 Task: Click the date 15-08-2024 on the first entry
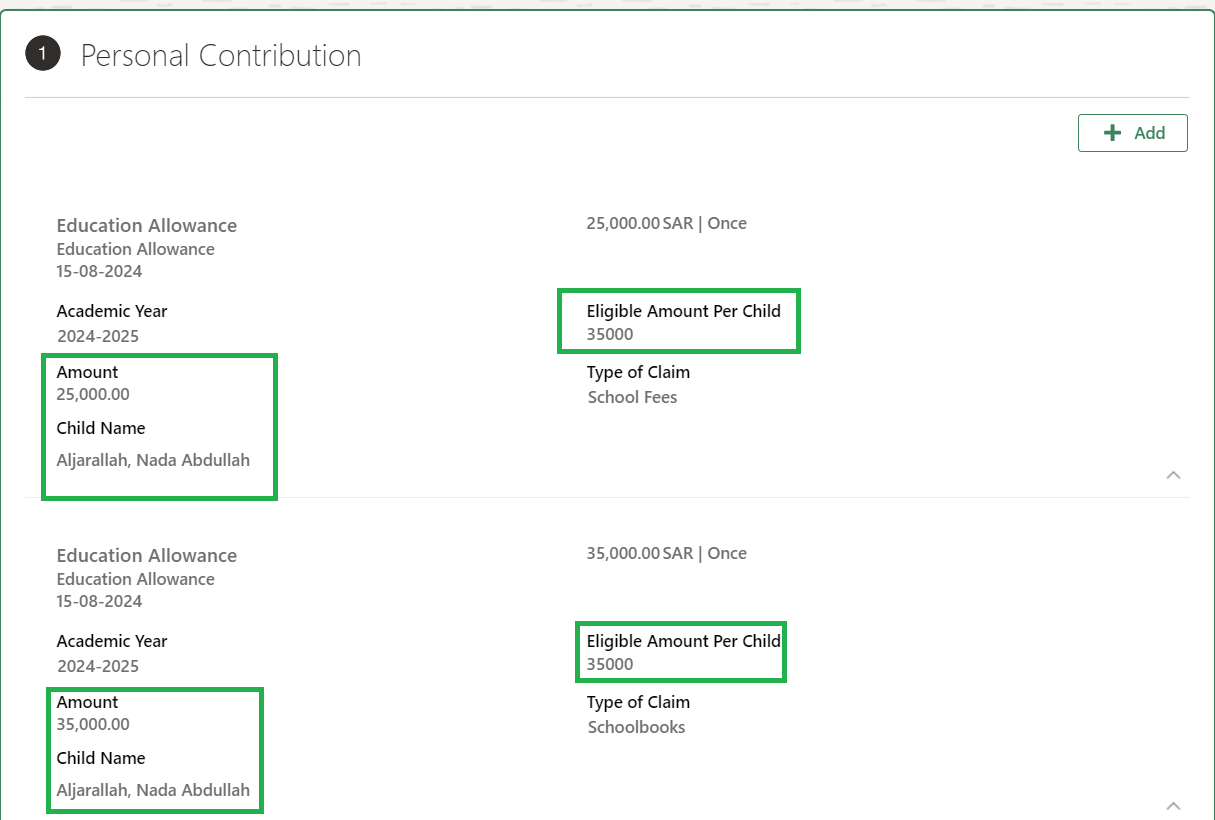tap(97, 271)
